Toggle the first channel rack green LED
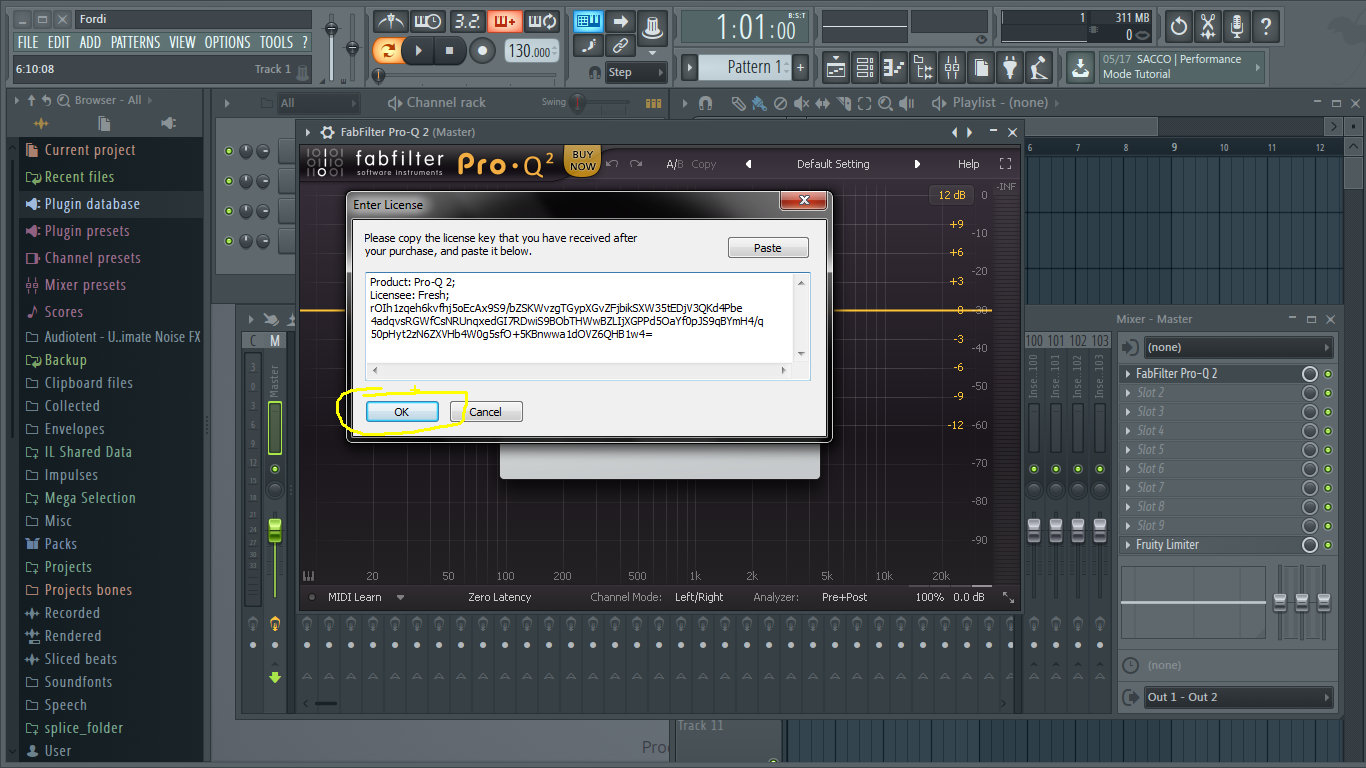 229,151
